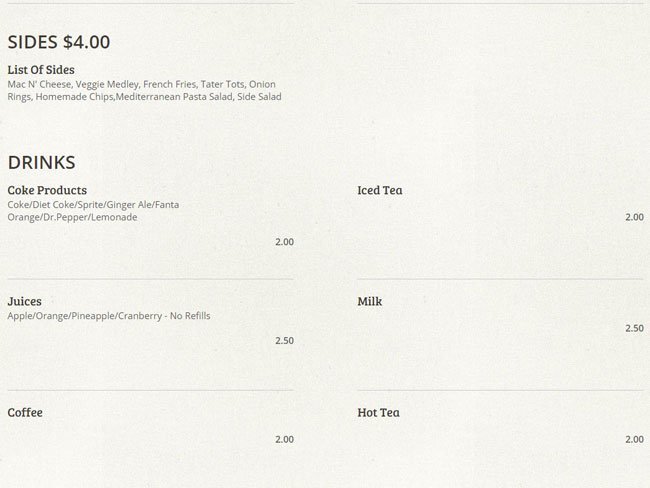Select the Hot Tea menu item
This screenshot has width=650, height=488.
coord(378,412)
